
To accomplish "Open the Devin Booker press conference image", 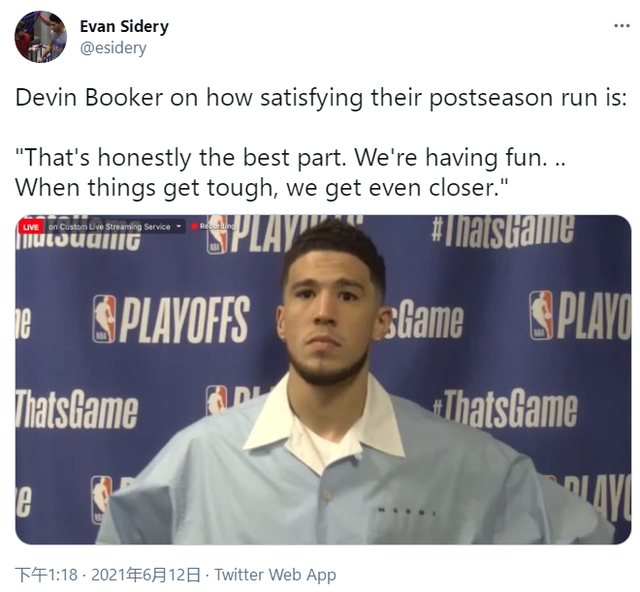I will [323, 380].
